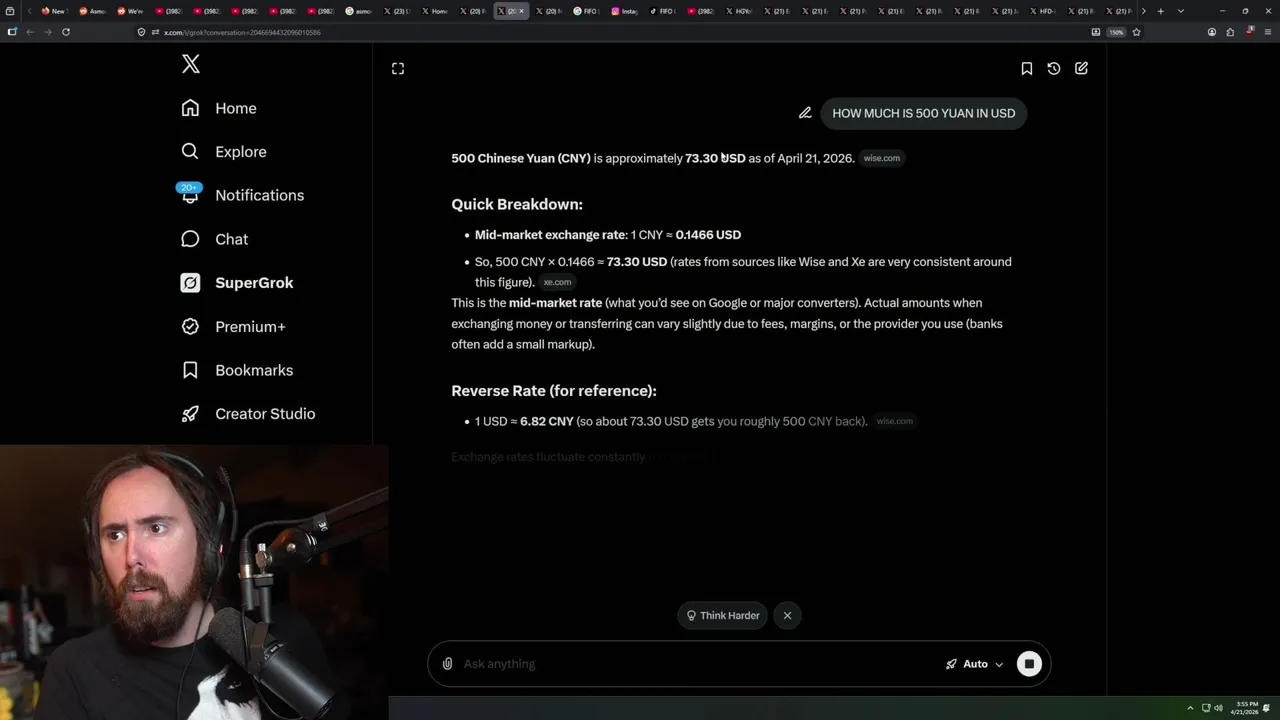Screen dimensions: 1280x720
Task: Switch to the 'New T' Firefox tab
Action: (53, 11)
